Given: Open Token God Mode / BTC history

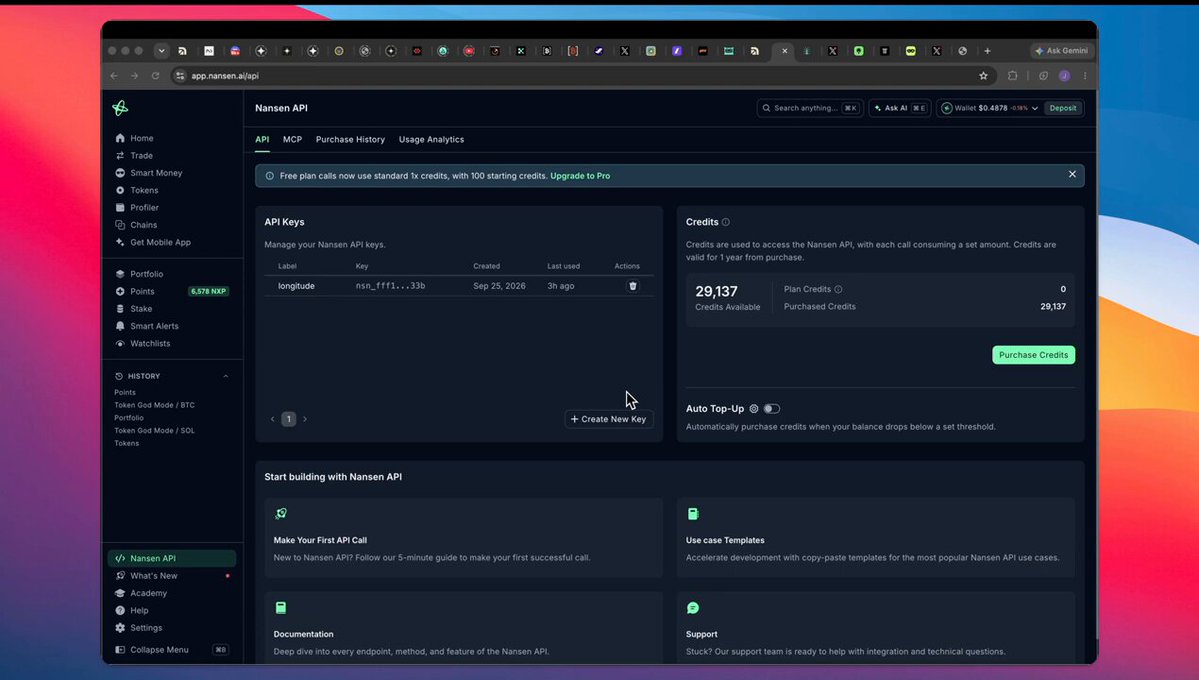Looking at the screenshot, I should pyautogui.click(x=154, y=405).
